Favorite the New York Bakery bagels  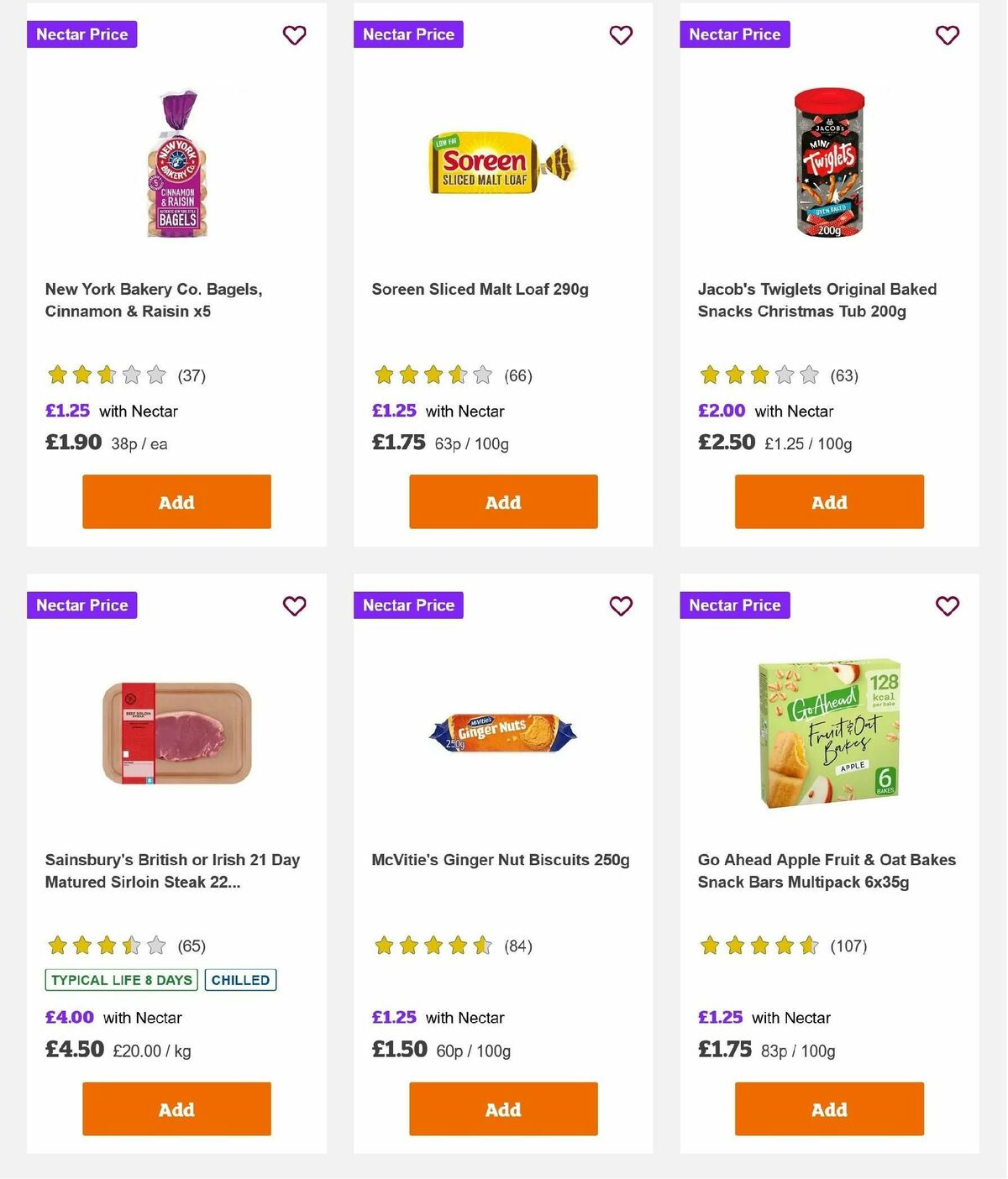(294, 35)
